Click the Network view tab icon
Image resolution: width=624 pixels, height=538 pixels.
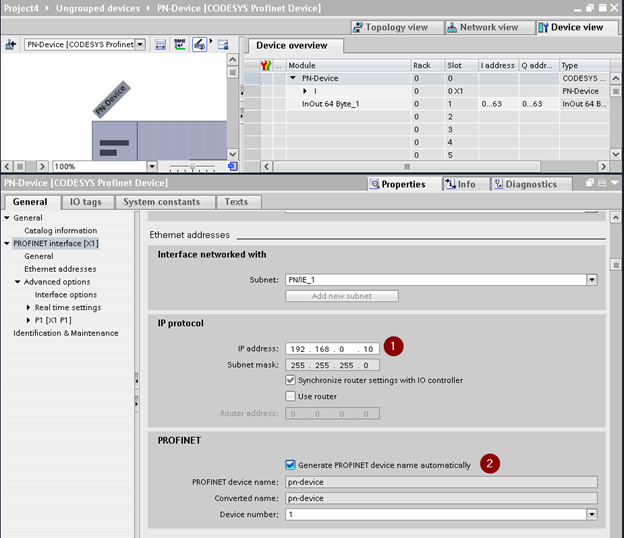click(x=452, y=27)
